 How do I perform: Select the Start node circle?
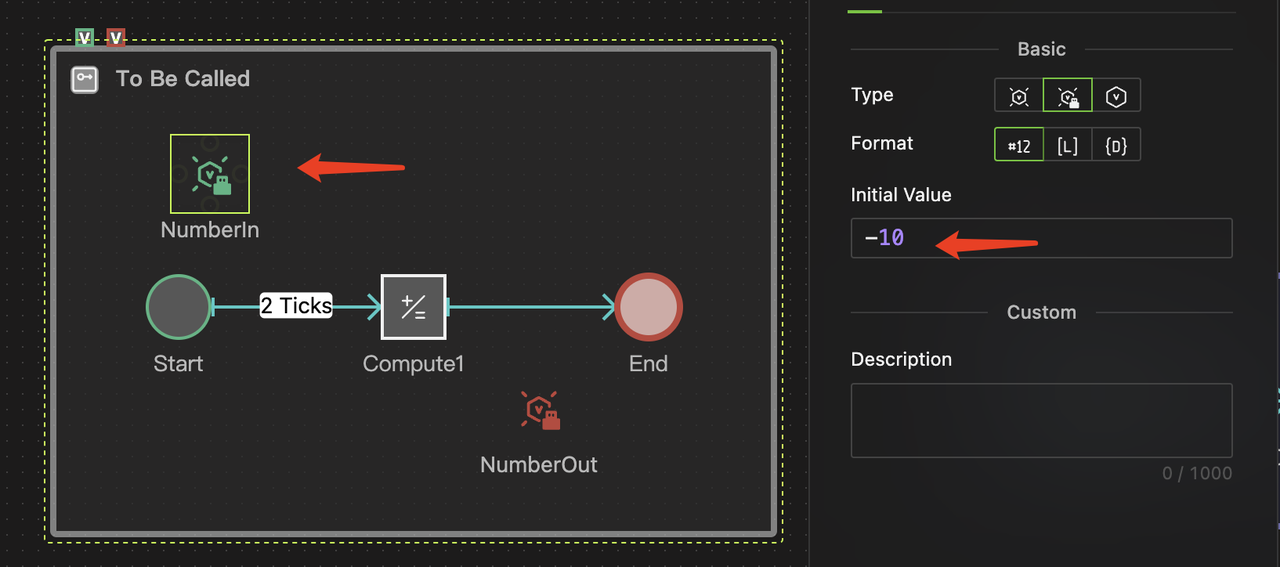pos(179,307)
